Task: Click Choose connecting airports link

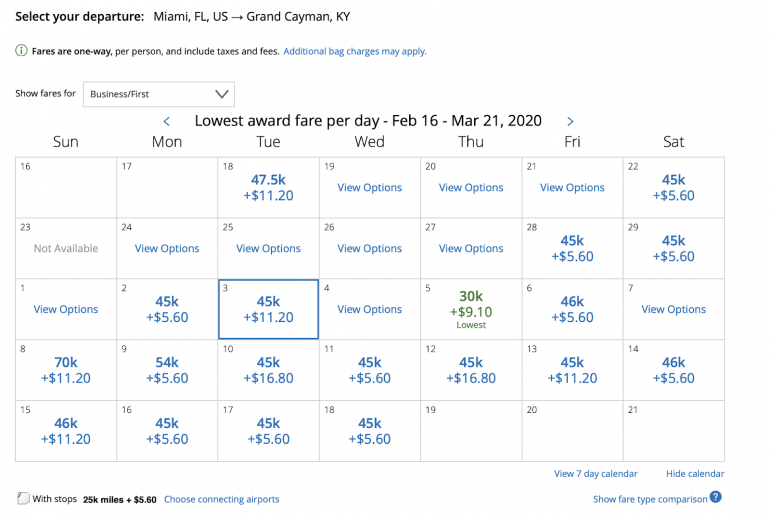Action: (x=221, y=499)
